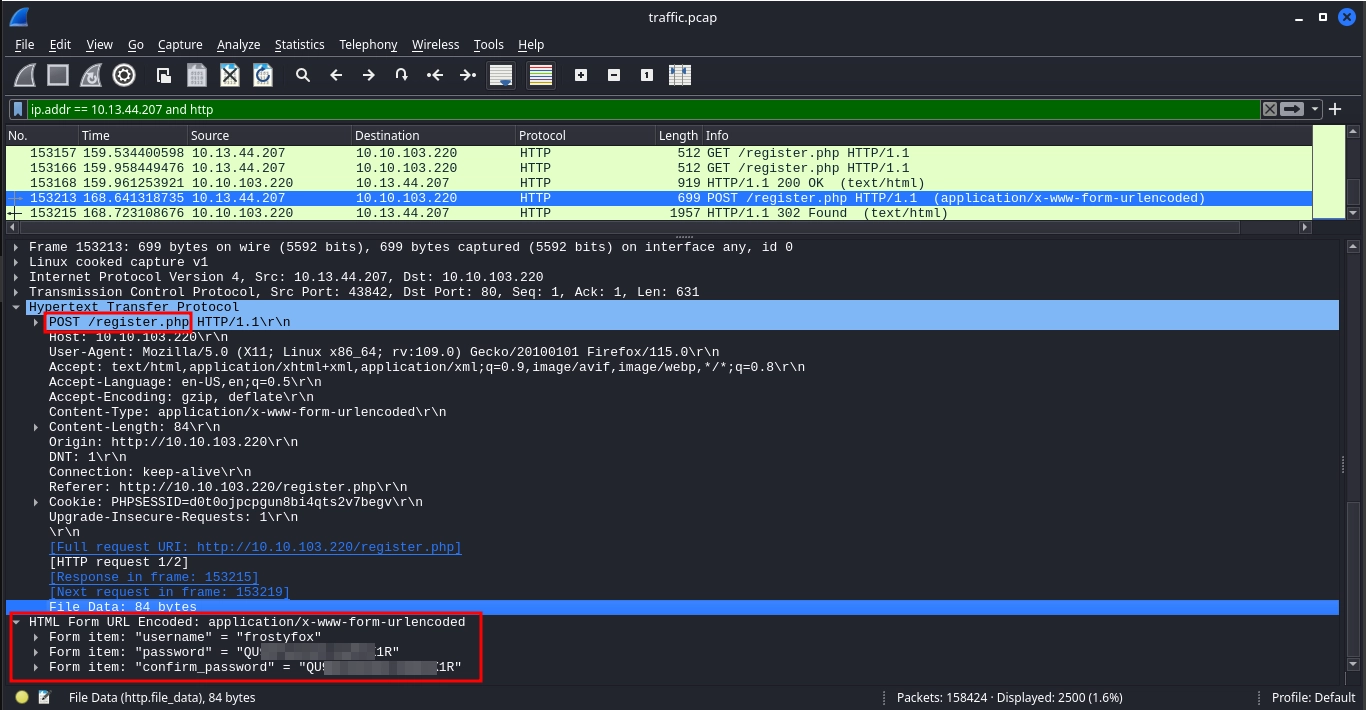The image size is (1366, 710).
Task: Click the Zoom in plus icon
Action: click(581, 75)
